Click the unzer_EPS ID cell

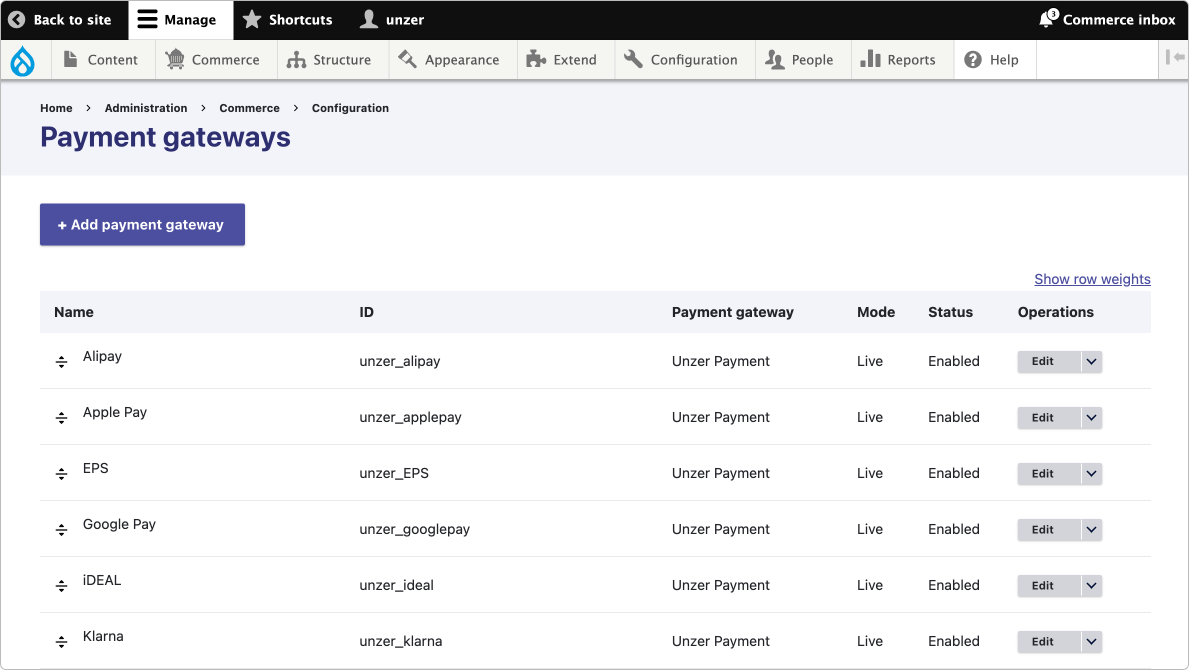click(x=394, y=474)
